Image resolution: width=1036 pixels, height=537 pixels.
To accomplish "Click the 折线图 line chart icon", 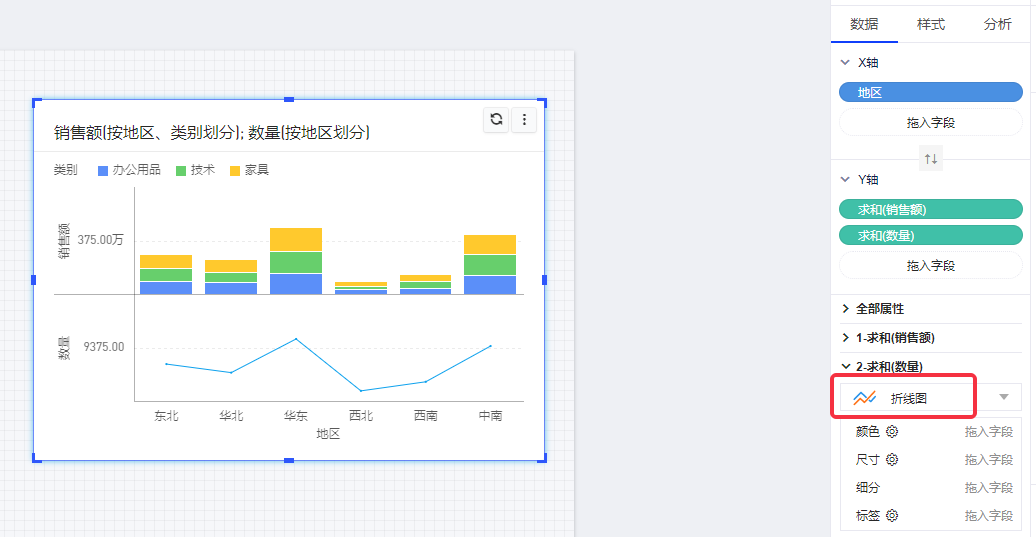I will click(x=864, y=398).
